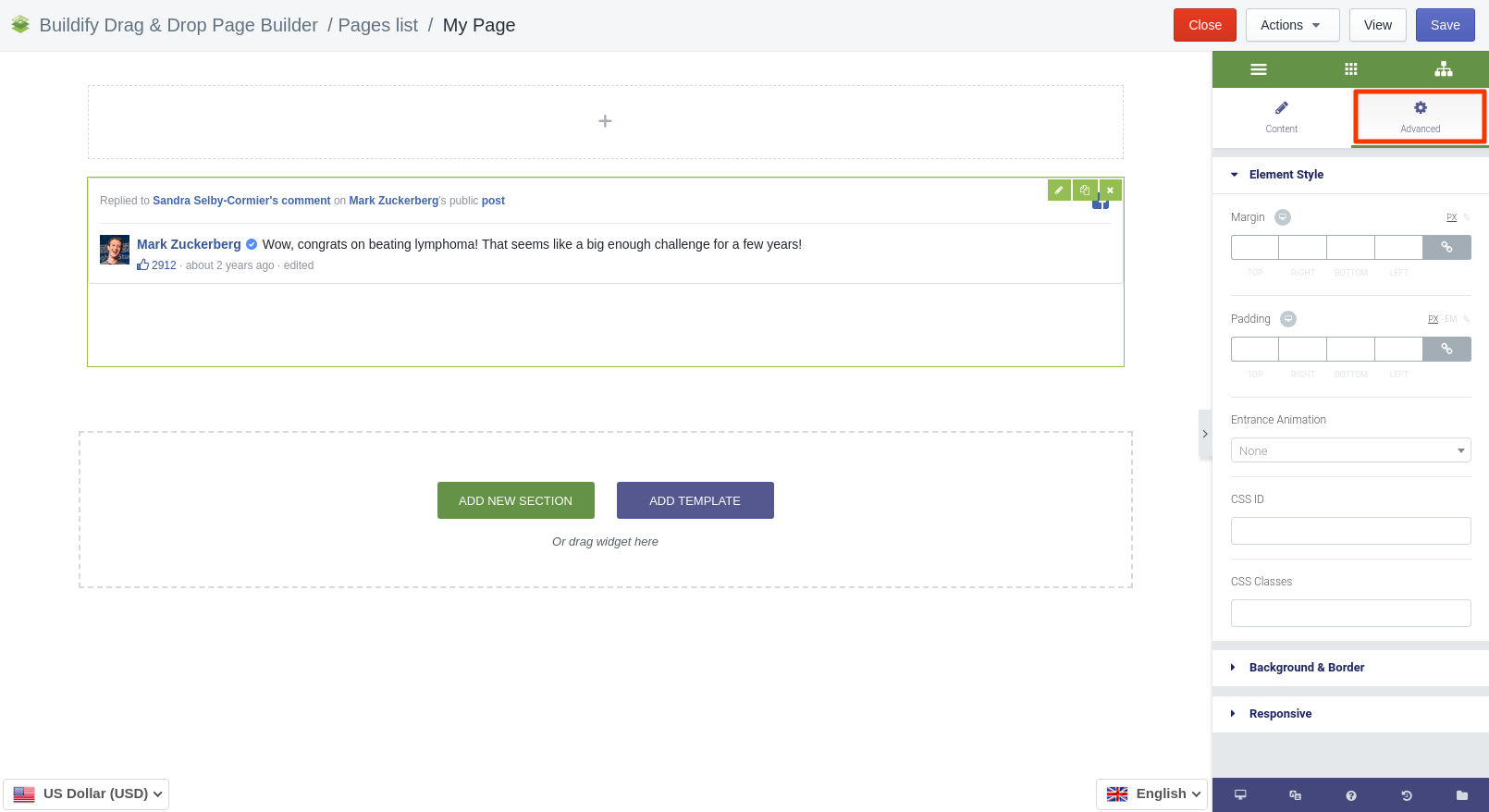Click the Padding right input field
This screenshot has height=812, width=1489.
coord(1303,349)
